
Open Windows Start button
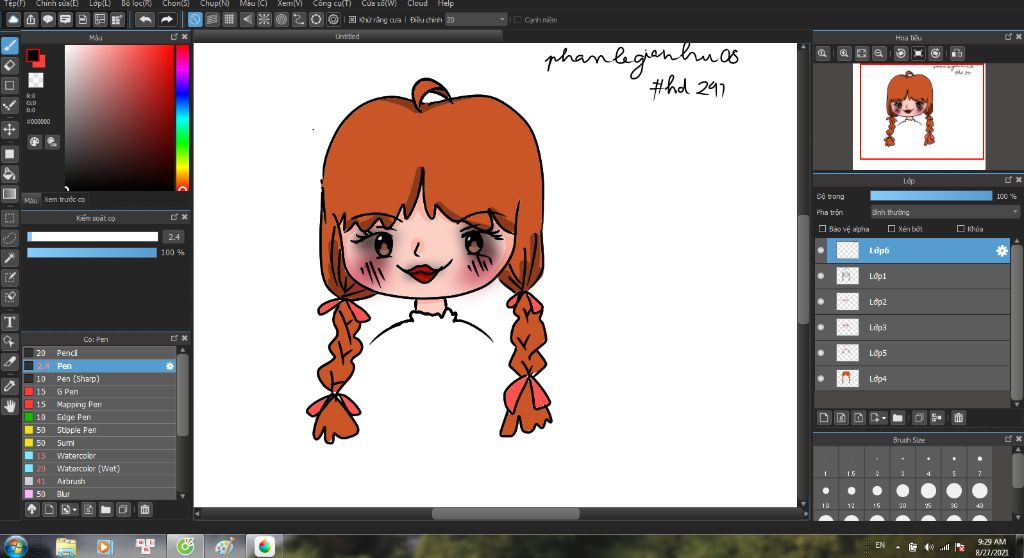click(x=15, y=546)
